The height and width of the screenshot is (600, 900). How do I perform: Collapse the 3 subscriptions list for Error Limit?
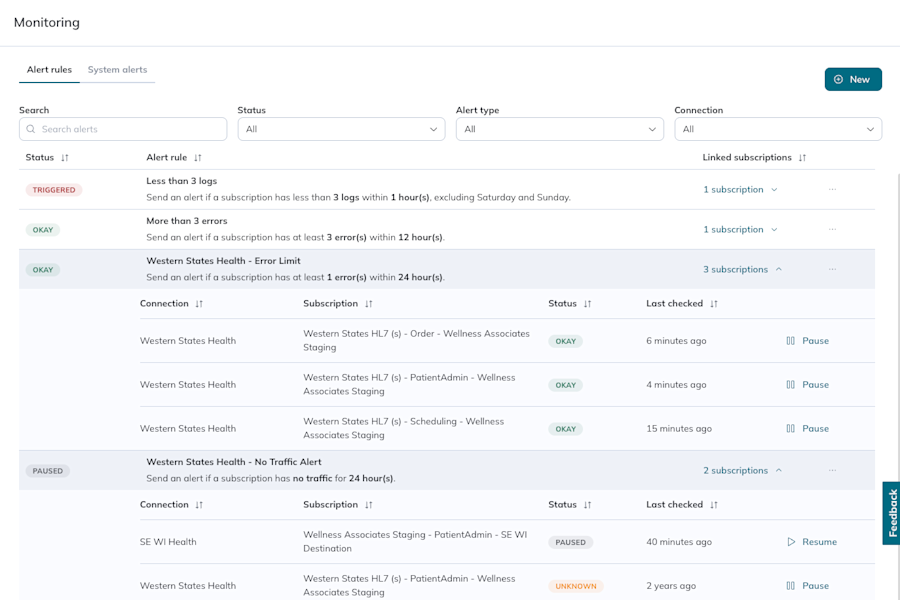coord(742,269)
